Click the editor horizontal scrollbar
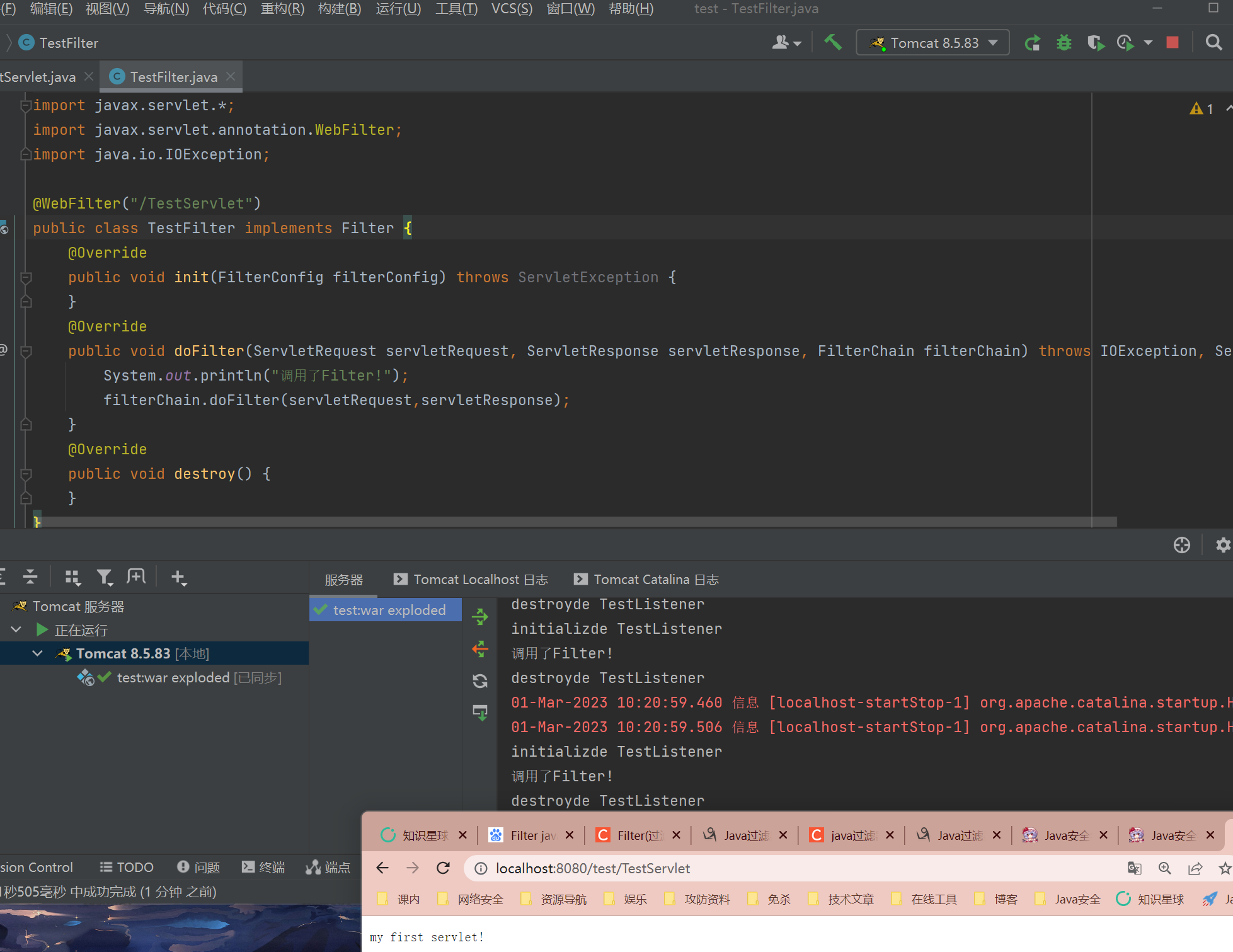The width and height of the screenshot is (1233, 952). [x=567, y=521]
